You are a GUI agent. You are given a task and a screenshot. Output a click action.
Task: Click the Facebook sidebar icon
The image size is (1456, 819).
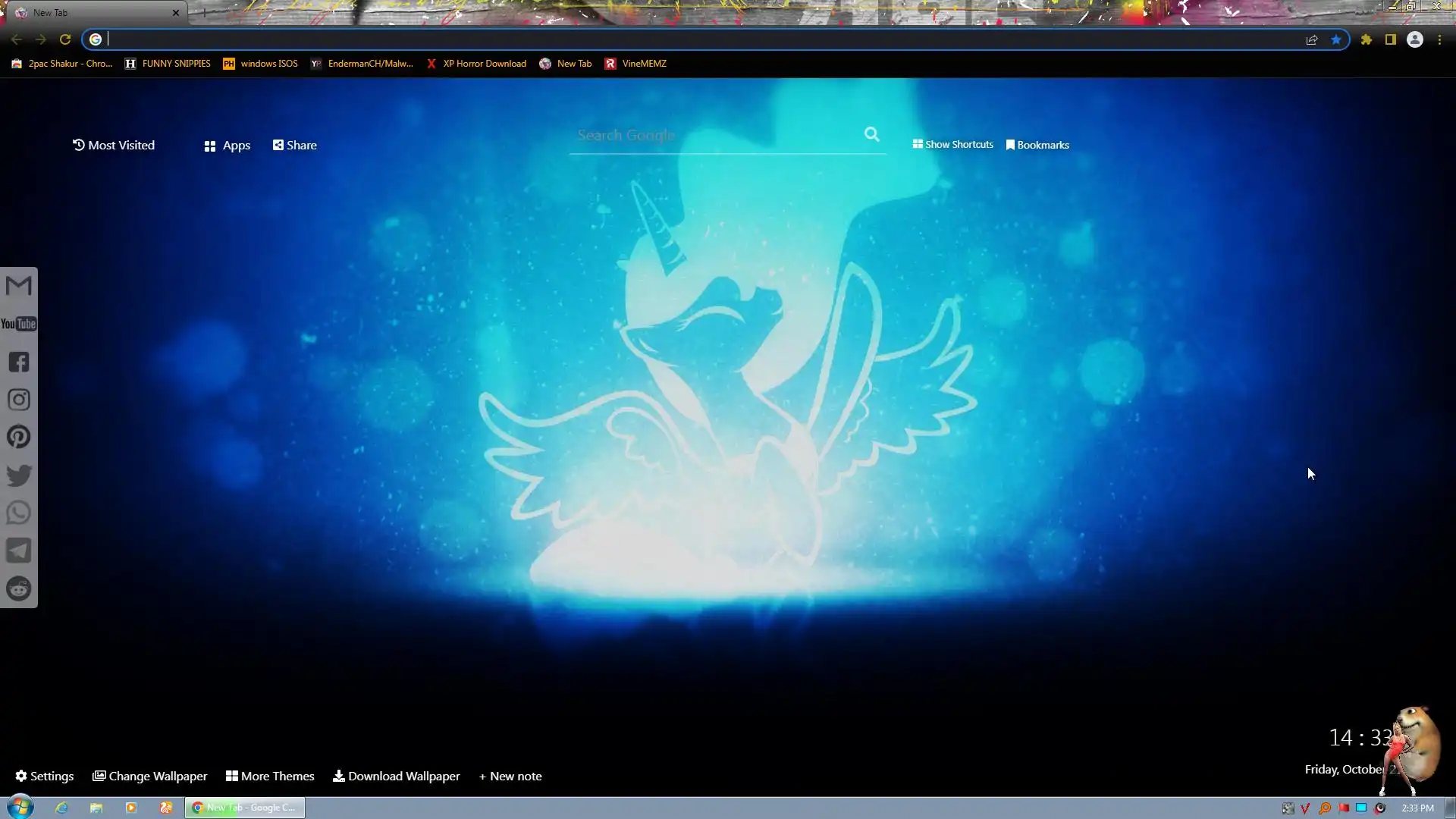coord(18,362)
